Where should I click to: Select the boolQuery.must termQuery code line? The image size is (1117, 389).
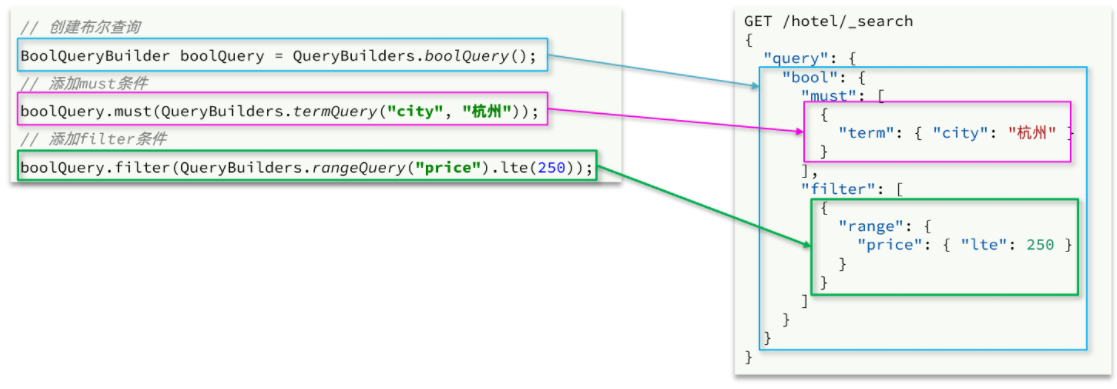pos(279,112)
